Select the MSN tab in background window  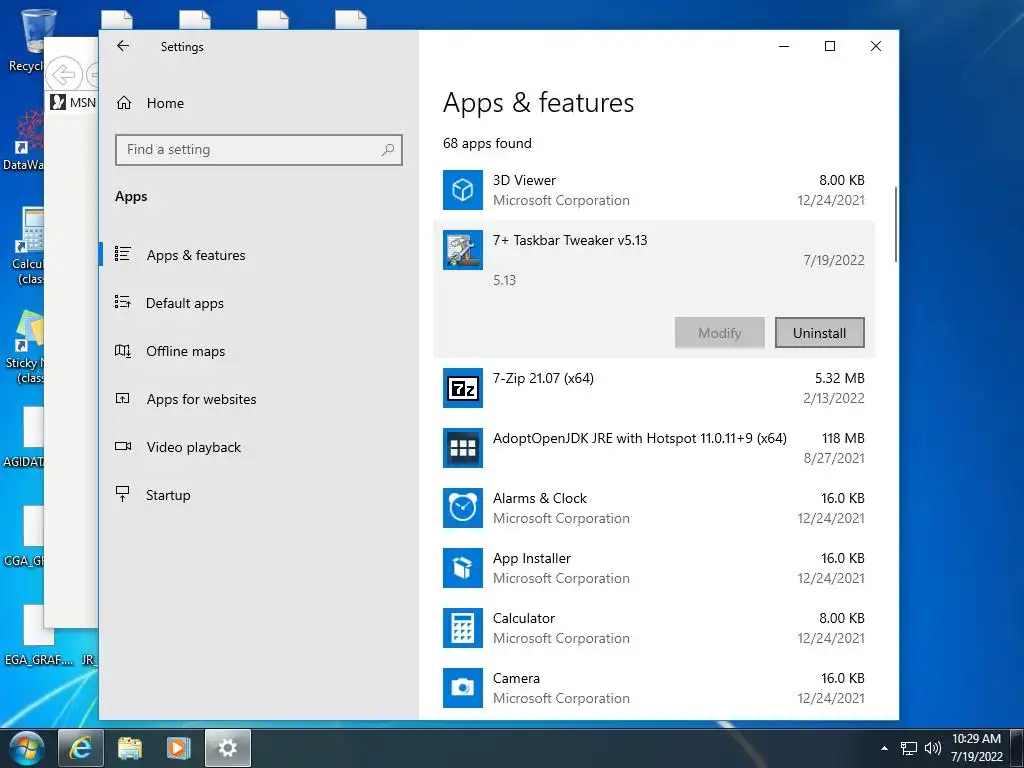pyautogui.click(x=74, y=103)
